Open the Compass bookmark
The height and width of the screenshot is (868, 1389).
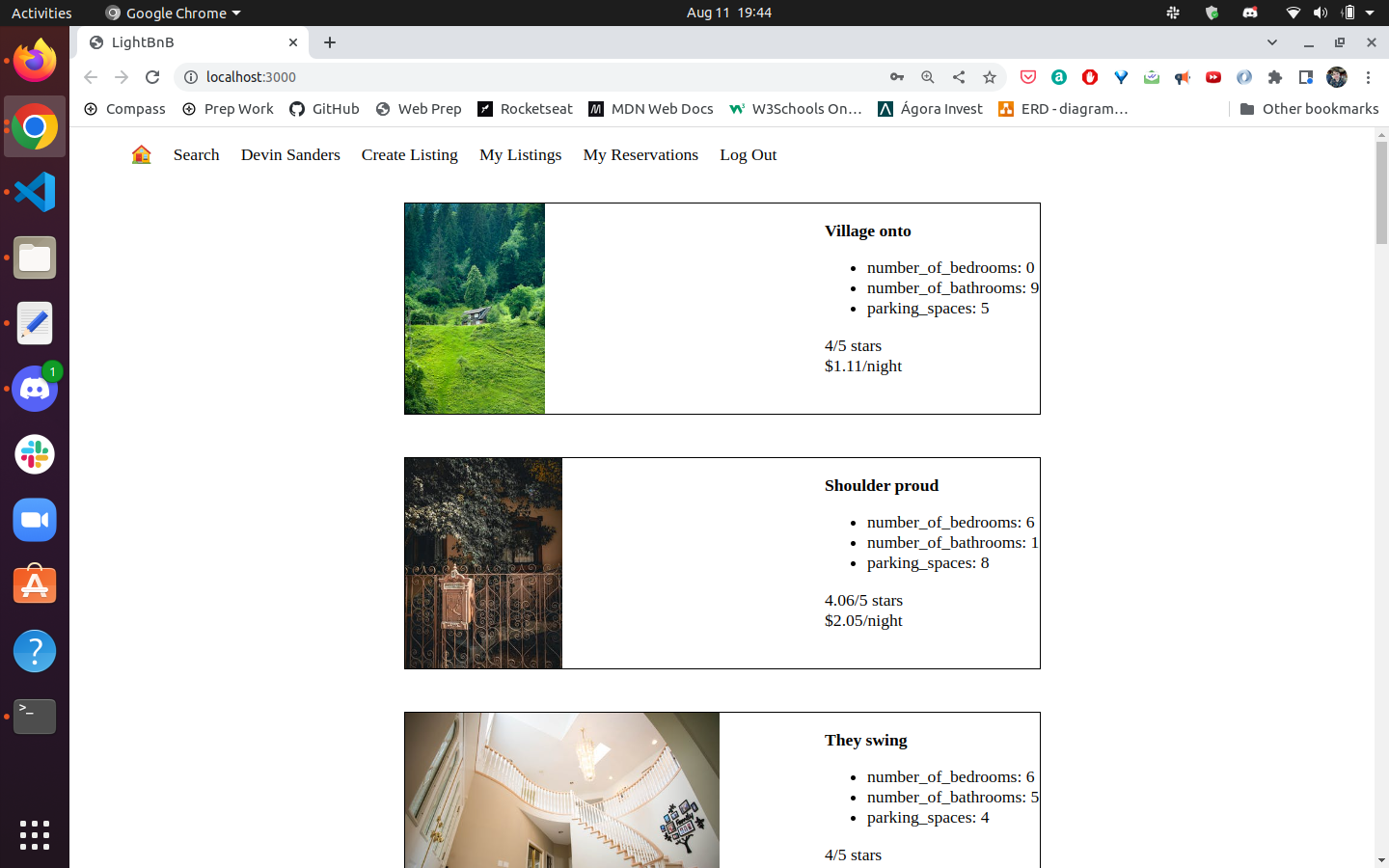tap(124, 109)
